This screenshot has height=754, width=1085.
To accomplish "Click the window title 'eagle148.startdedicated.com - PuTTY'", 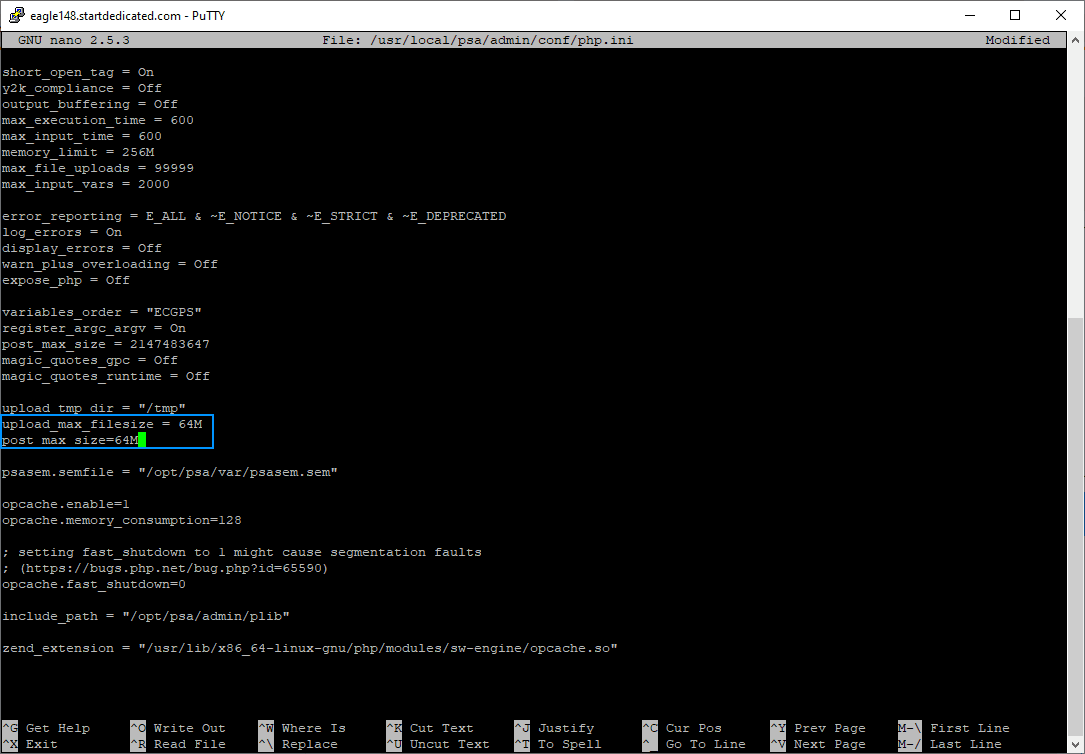I will point(128,15).
